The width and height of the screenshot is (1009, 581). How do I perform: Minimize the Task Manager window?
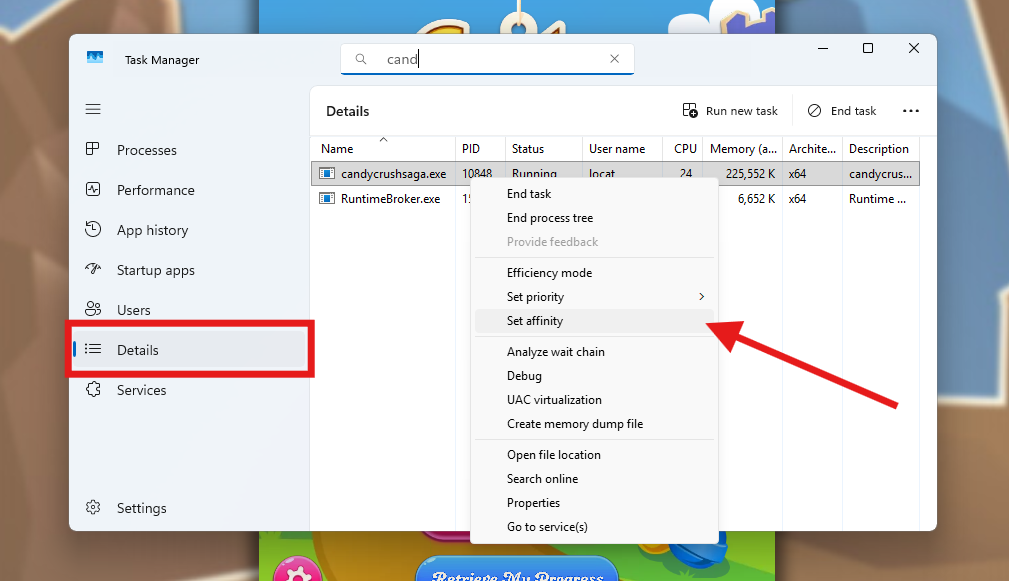click(x=822, y=48)
